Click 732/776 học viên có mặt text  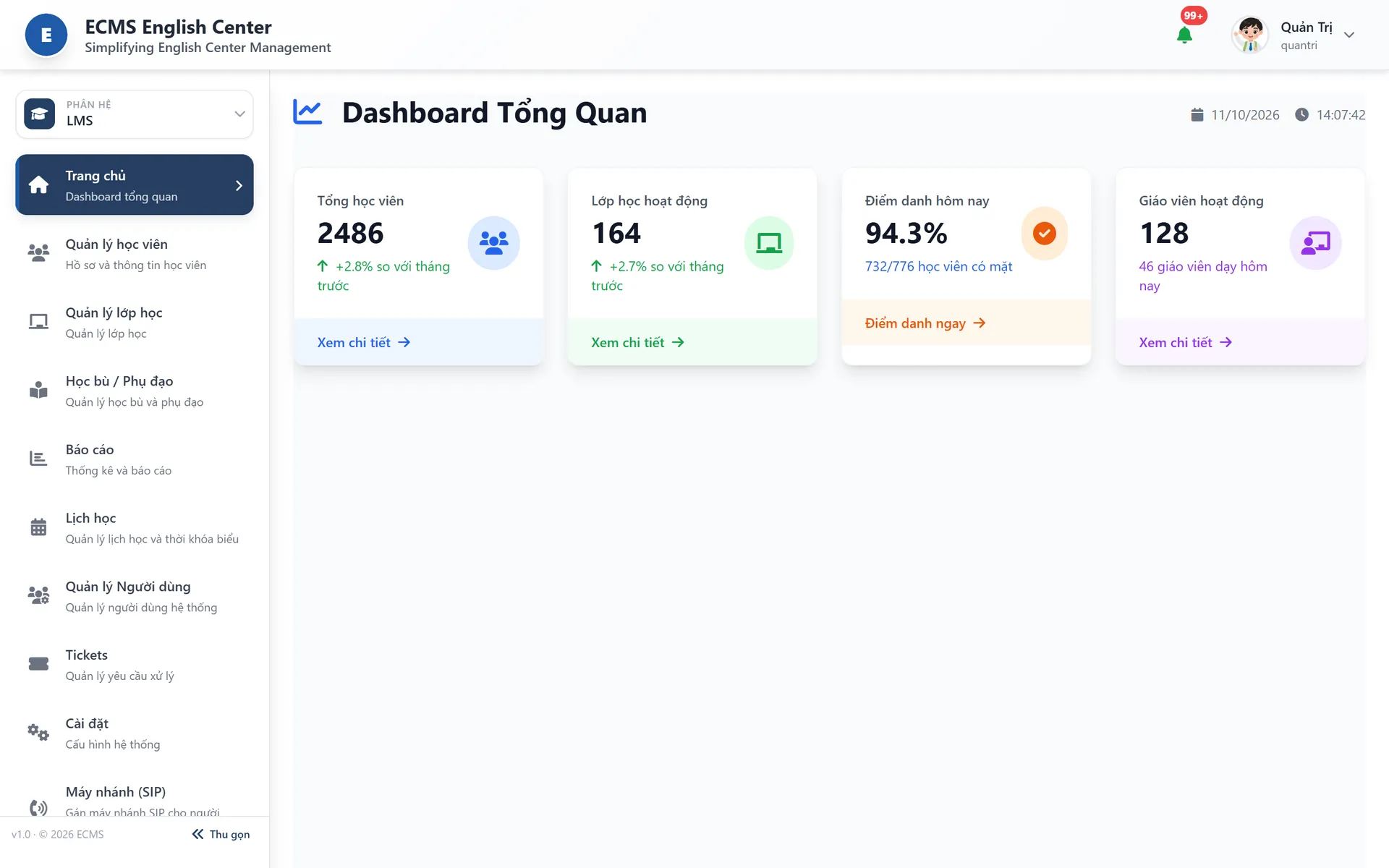pyautogui.click(x=938, y=266)
